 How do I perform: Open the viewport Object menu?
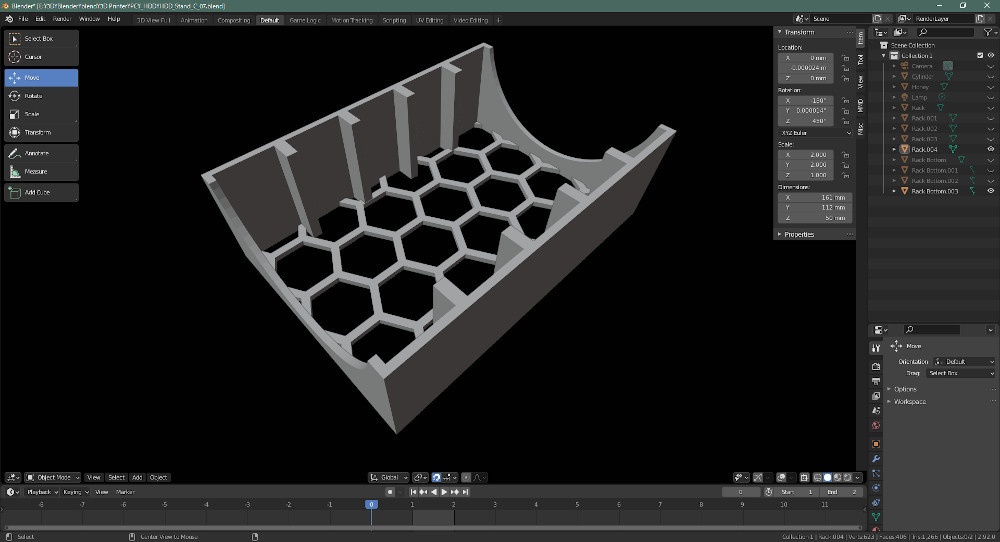coord(158,478)
